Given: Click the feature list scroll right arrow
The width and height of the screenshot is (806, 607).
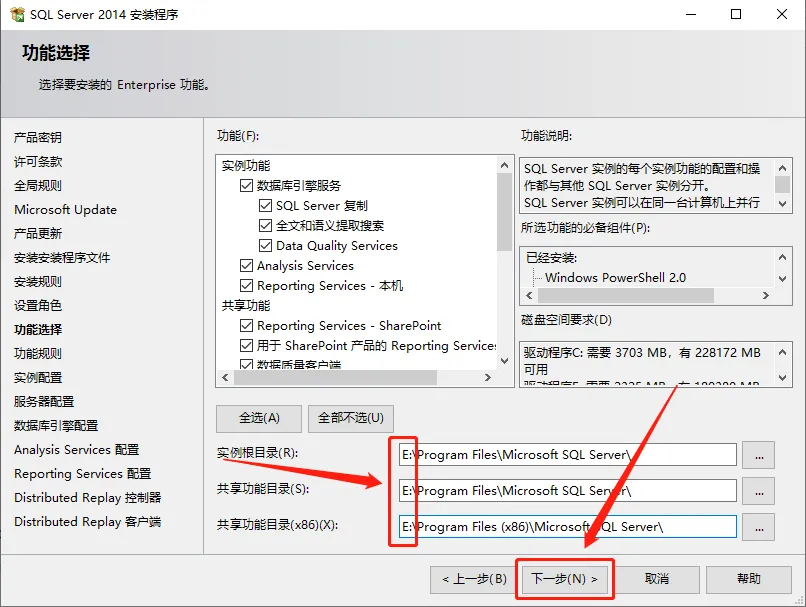Looking at the screenshot, I should pyautogui.click(x=488, y=377).
